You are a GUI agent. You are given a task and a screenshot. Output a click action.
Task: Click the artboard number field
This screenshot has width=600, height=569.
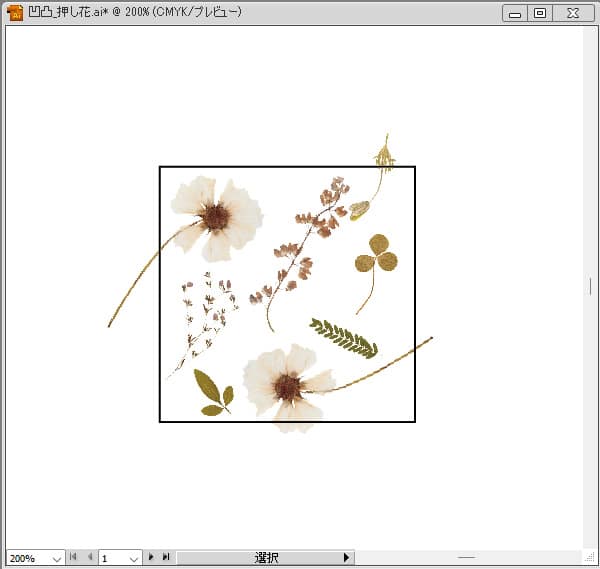click(x=111, y=558)
